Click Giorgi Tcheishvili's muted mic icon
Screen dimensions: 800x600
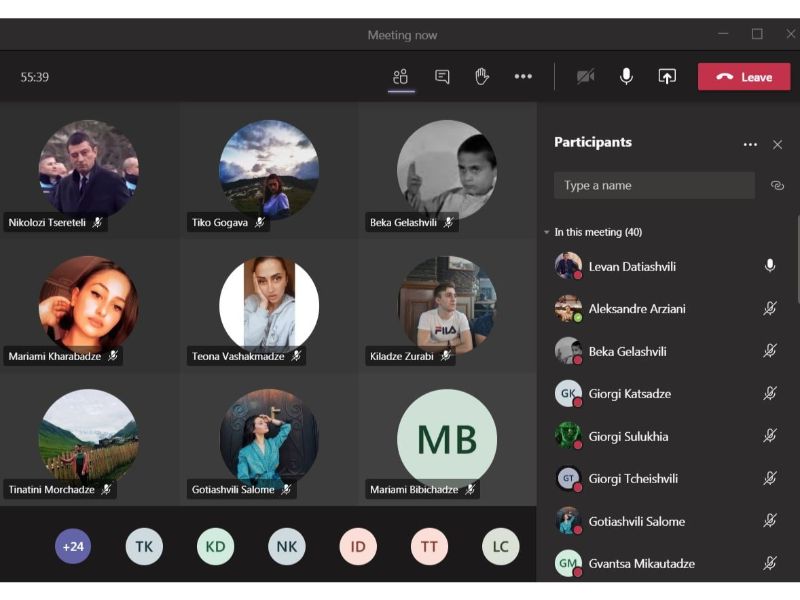click(x=770, y=478)
